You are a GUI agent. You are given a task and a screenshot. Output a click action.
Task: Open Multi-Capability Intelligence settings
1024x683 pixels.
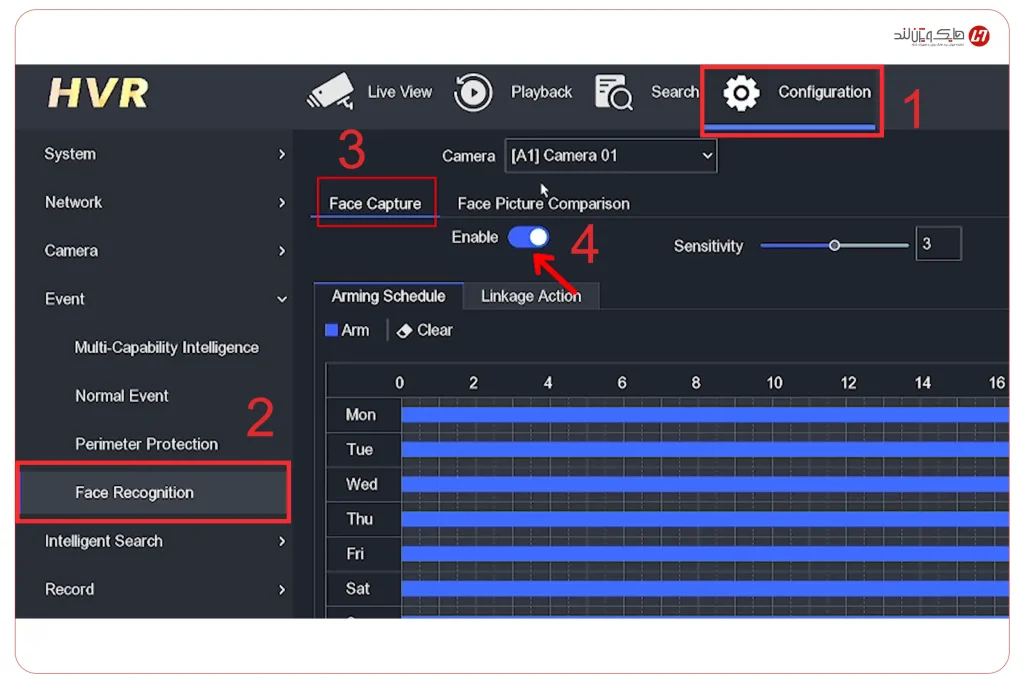pyautogui.click(x=166, y=347)
